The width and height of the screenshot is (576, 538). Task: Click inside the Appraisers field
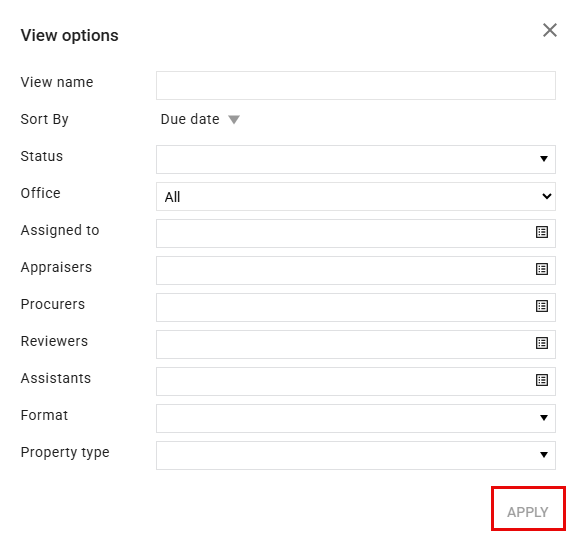click(356, 271)
